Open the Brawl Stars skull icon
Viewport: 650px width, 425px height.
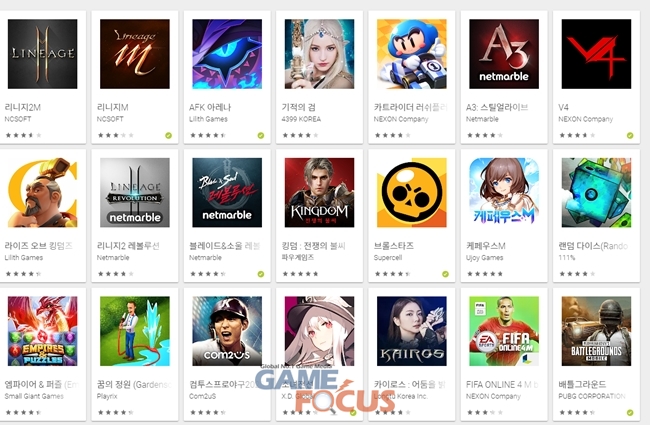tap(412, 192)
